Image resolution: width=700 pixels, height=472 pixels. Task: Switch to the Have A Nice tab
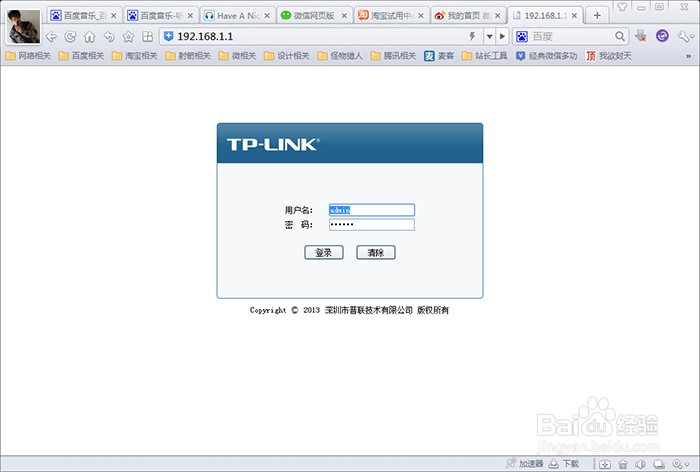pyautogui.click(x=238, y=16)
